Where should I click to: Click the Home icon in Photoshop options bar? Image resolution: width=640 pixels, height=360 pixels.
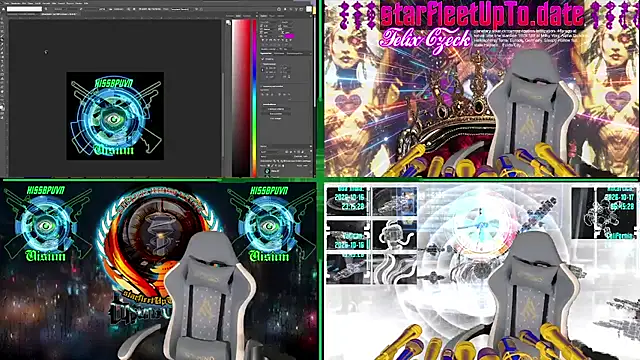pyautogui.click(x=4, y=9)
